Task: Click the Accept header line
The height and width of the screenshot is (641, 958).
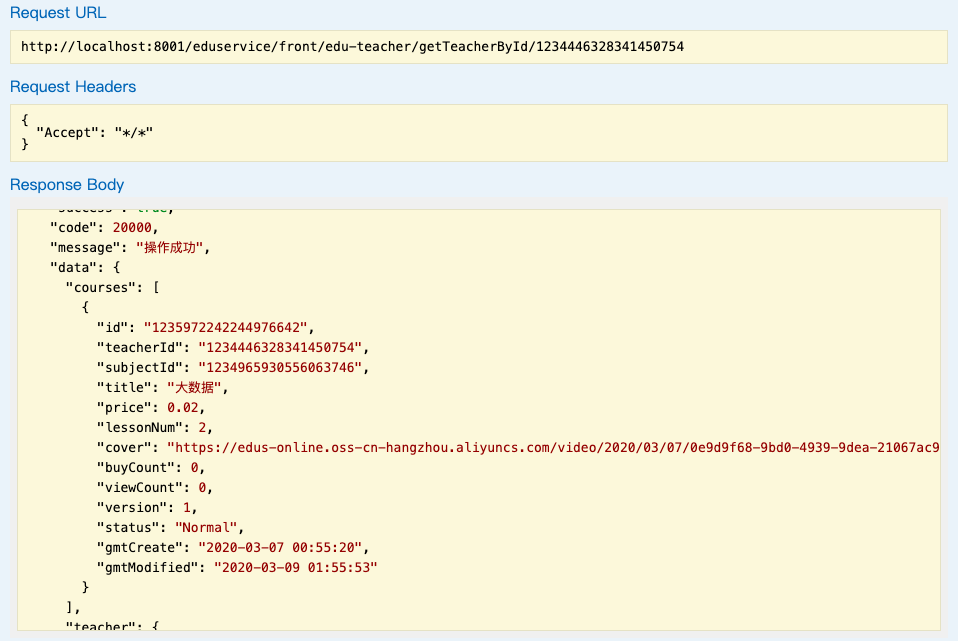Action: coord(94,132)
